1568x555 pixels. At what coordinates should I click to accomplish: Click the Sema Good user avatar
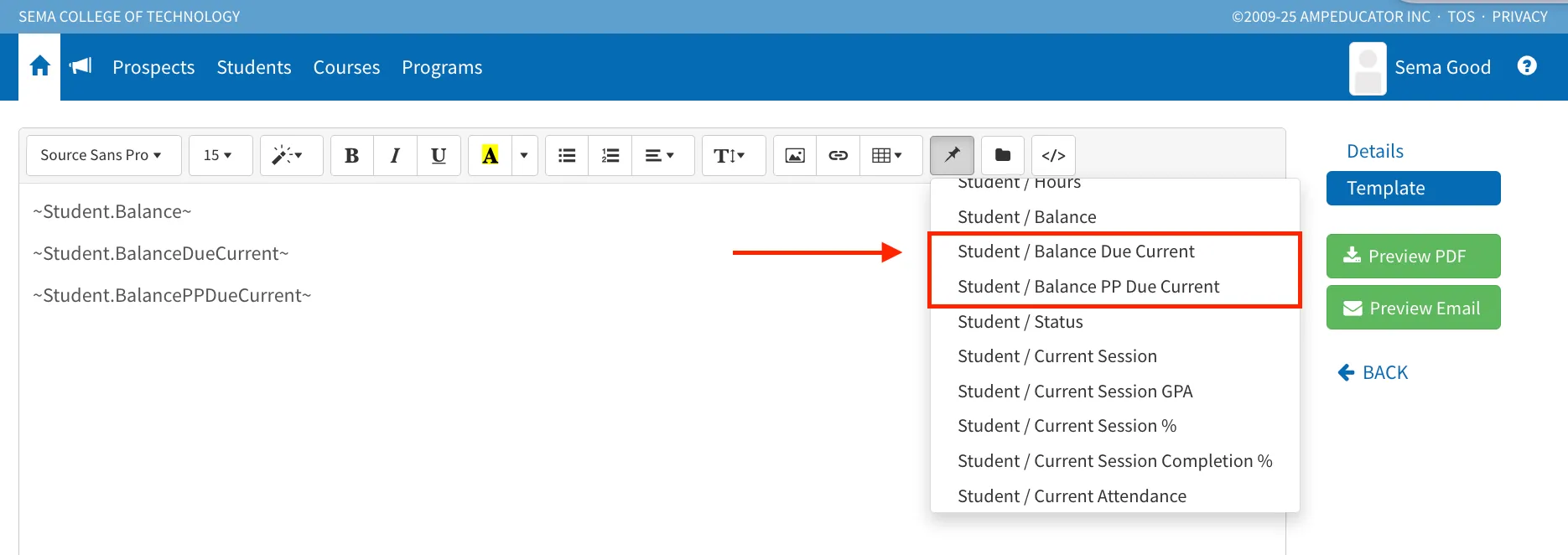[x=1368, y=68]
